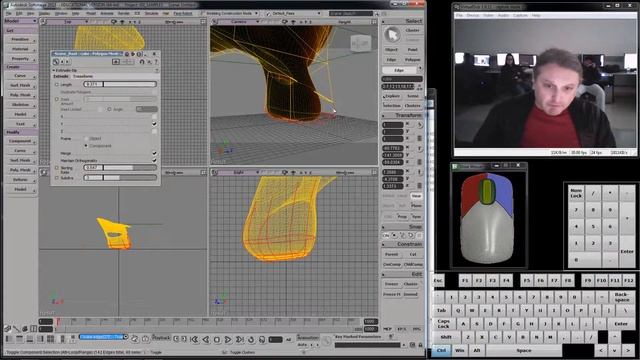Open the Animate menu
This screenshot has width=640, height=360.
click(x=107, y=13)
